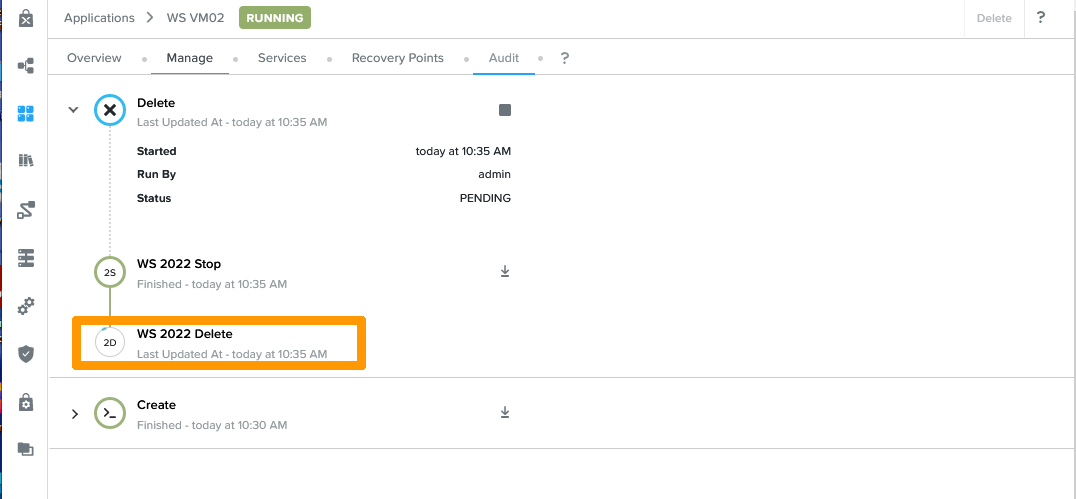Collapse the Delete action details
Viewport: 1076px width, 499px height.
(73, 110)
